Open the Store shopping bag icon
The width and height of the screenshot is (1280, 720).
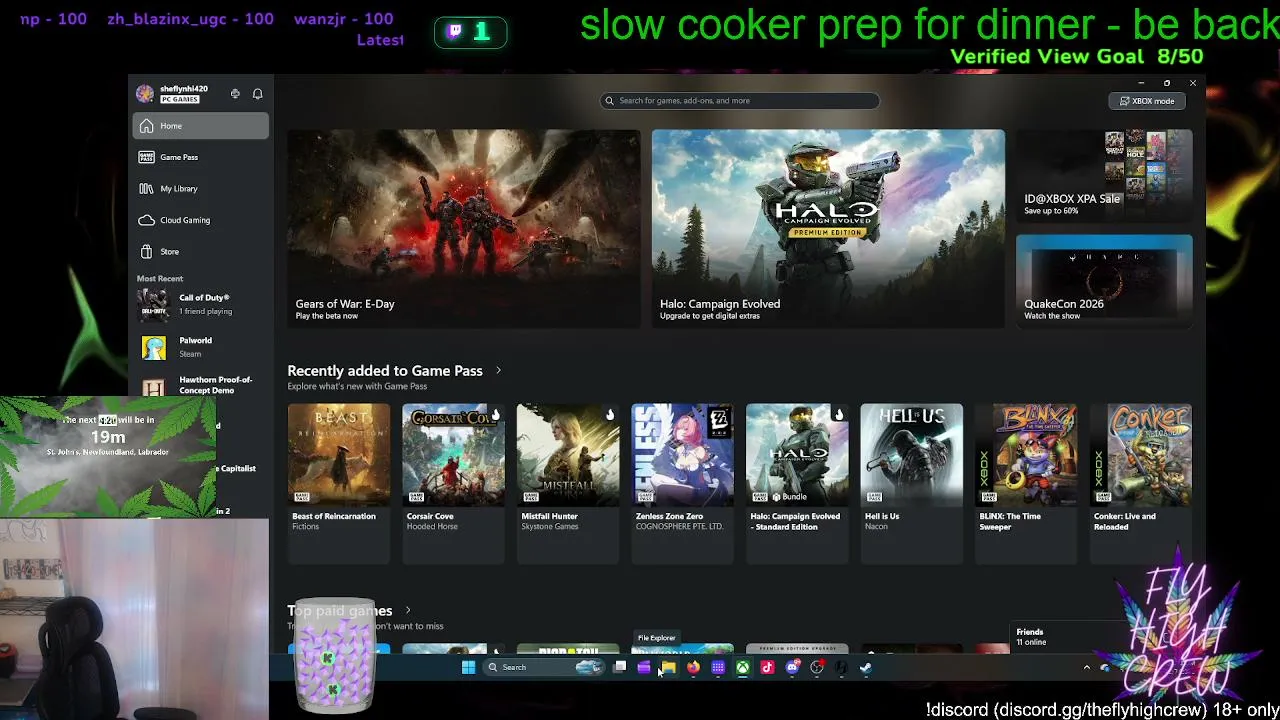tap(147, 251)
